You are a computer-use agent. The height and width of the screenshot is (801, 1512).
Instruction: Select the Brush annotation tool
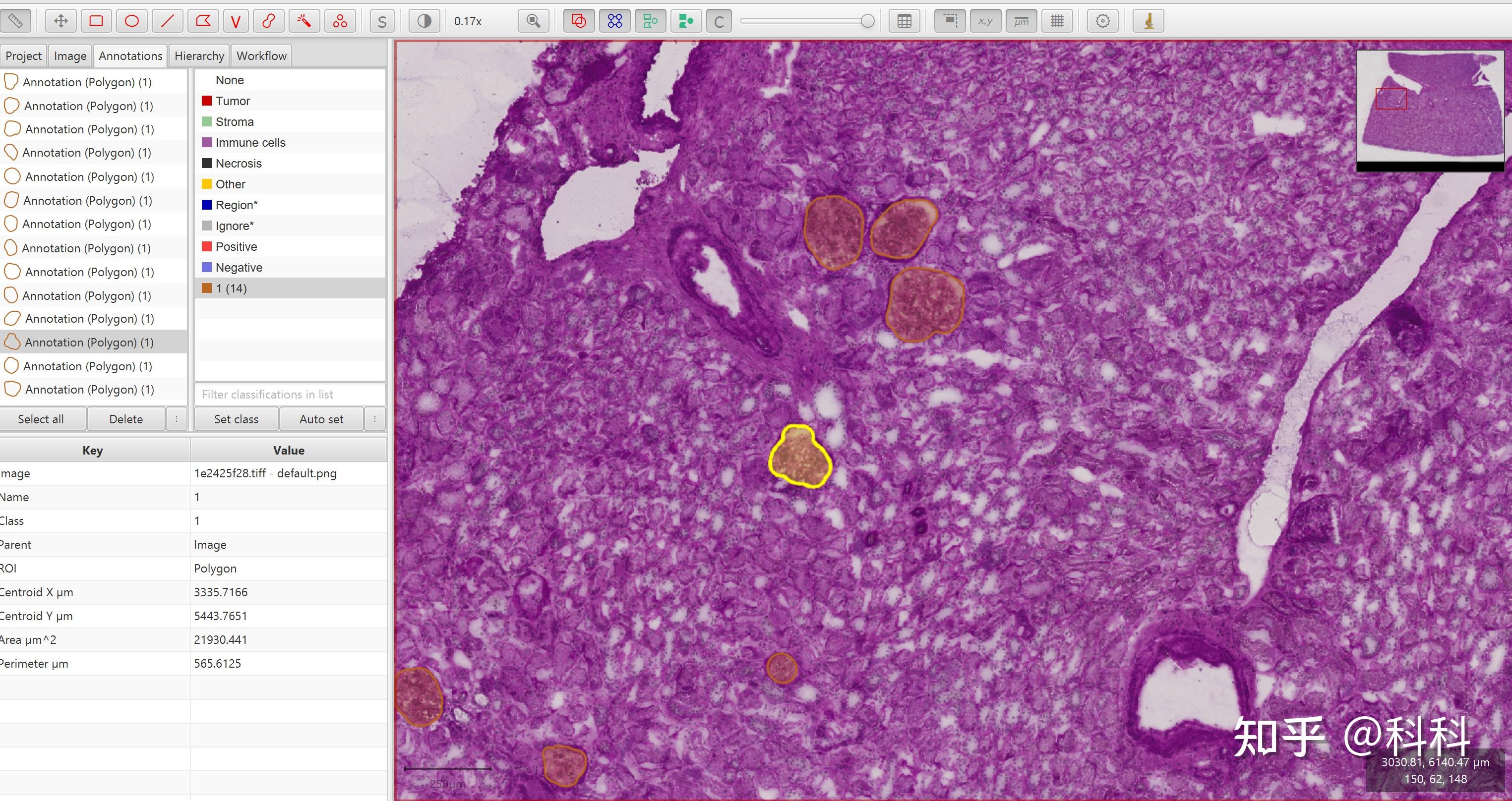tap(268, 21)
